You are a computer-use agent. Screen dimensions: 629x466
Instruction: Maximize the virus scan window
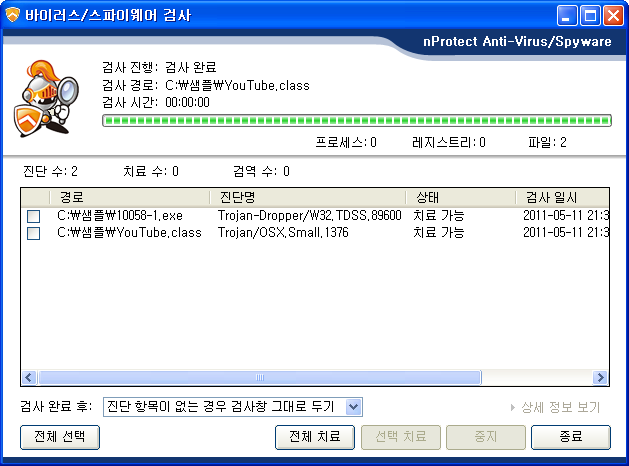(590, 16)
